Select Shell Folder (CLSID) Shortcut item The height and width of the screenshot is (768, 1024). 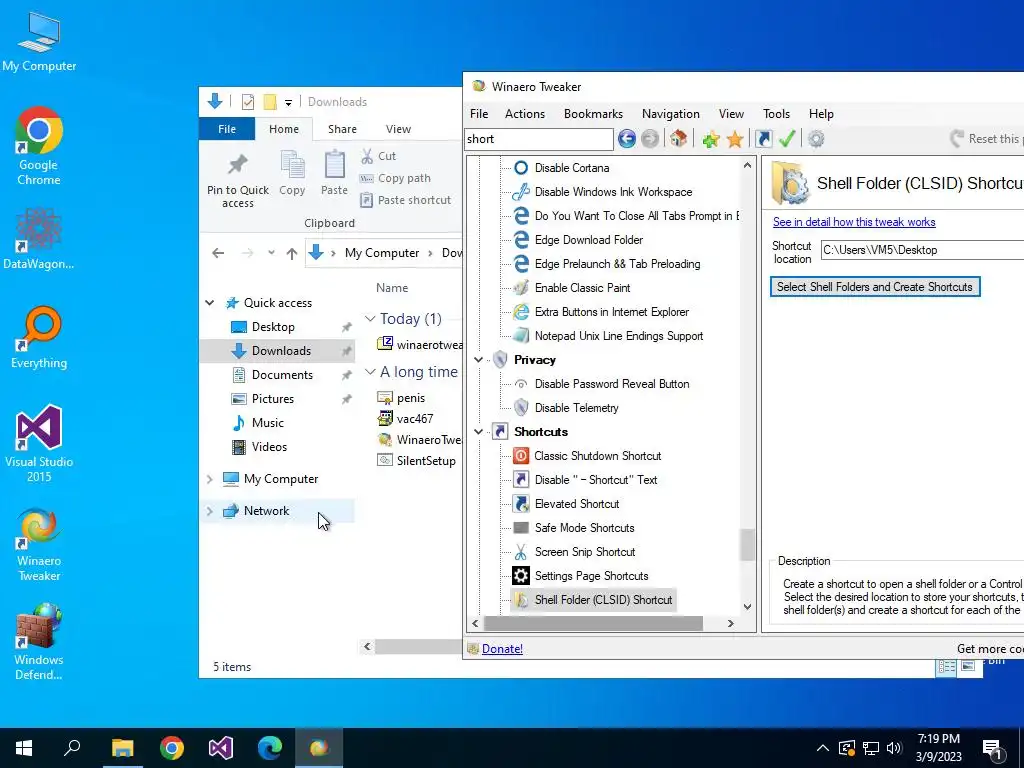593,600
